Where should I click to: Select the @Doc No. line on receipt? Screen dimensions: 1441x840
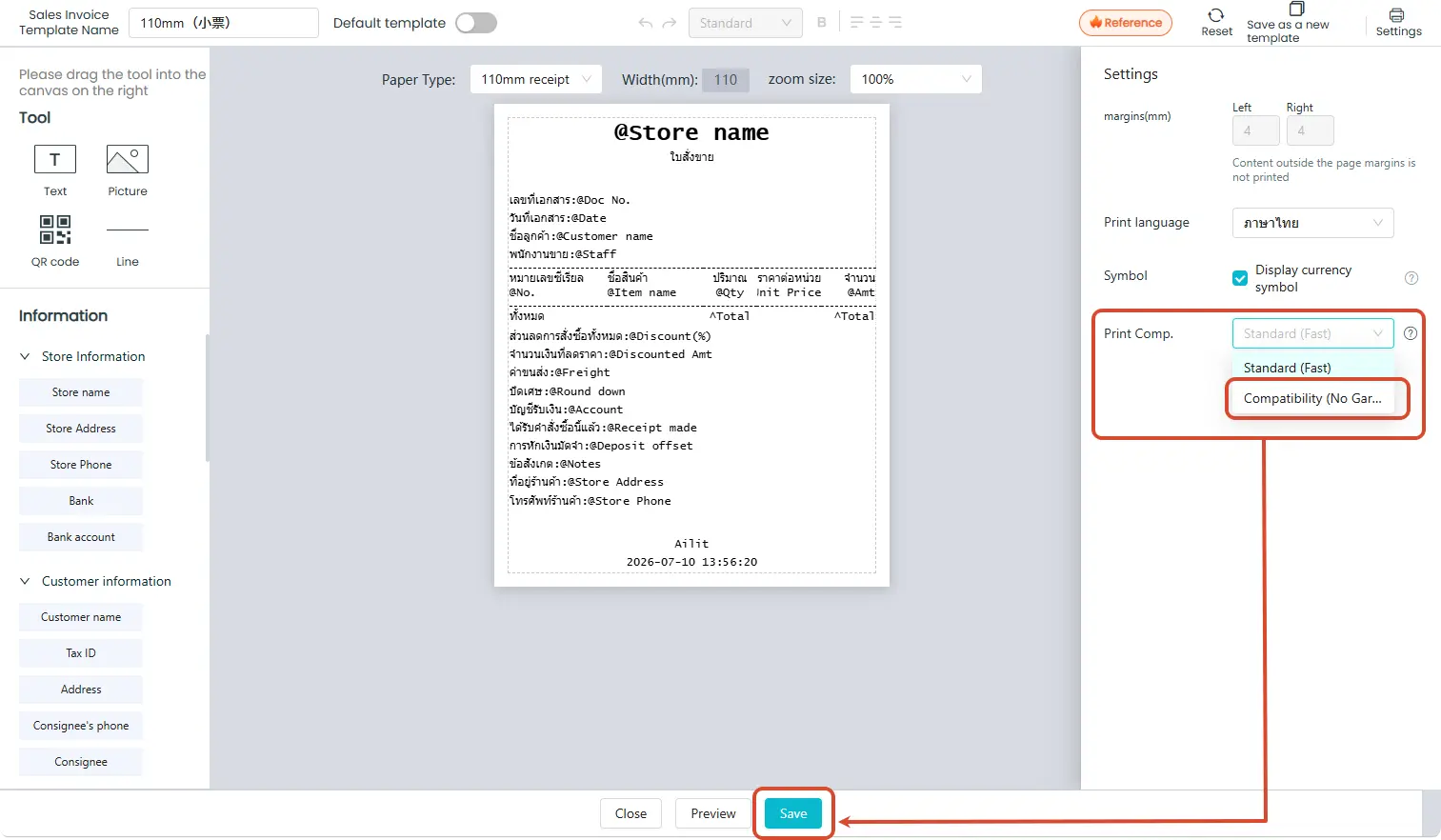click(x=570, y=200)
